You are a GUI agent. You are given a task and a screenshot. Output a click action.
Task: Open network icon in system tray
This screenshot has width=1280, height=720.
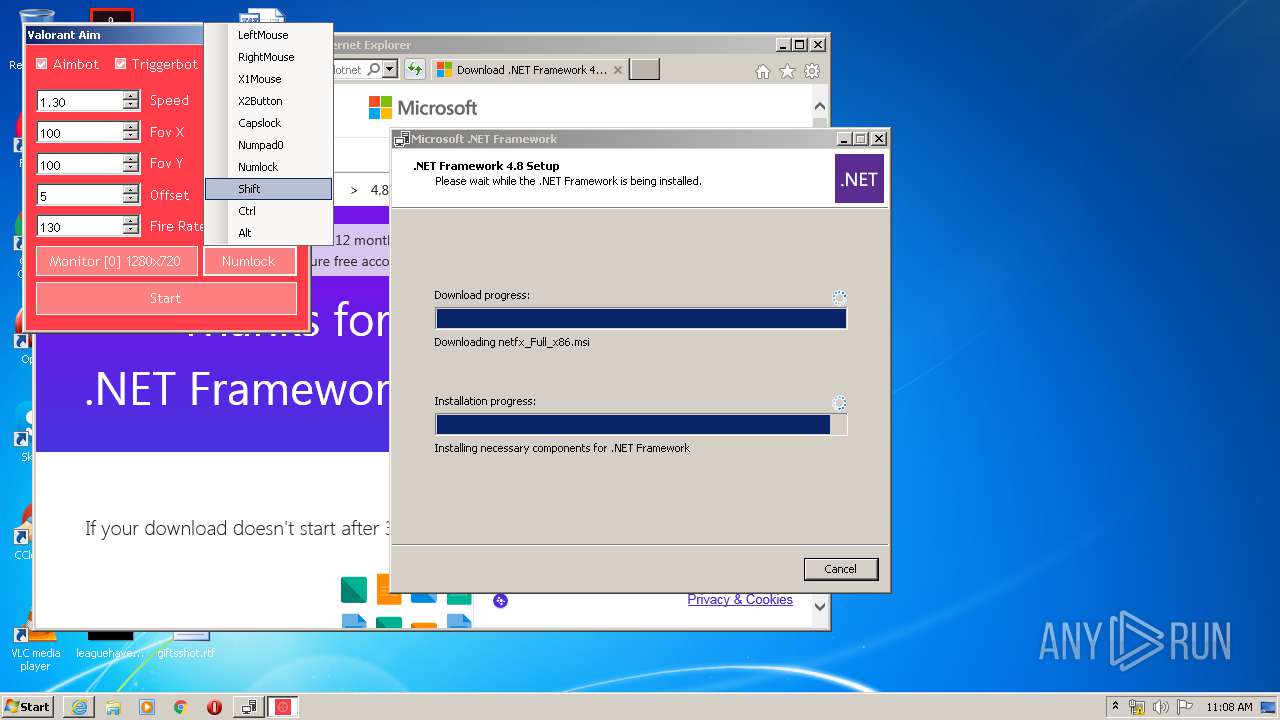tap(1137, 707)
